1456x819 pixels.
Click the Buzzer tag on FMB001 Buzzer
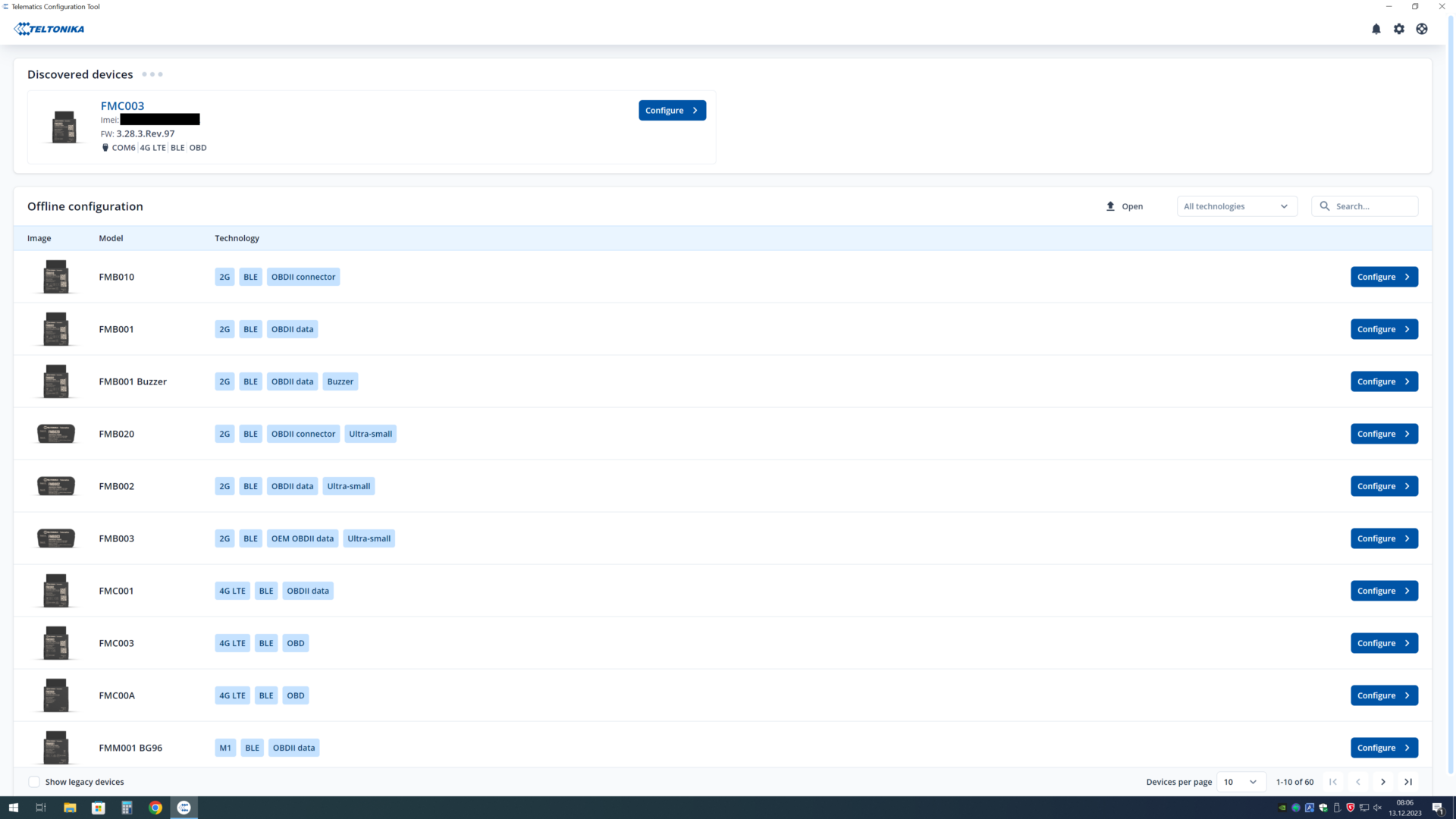(x=340, y=381)
